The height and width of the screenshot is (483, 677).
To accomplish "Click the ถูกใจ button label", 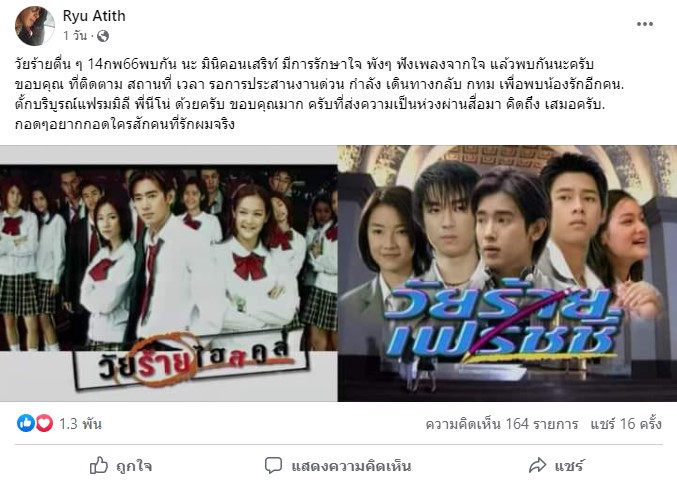I will pyautogui.click(x=134, y=466).
